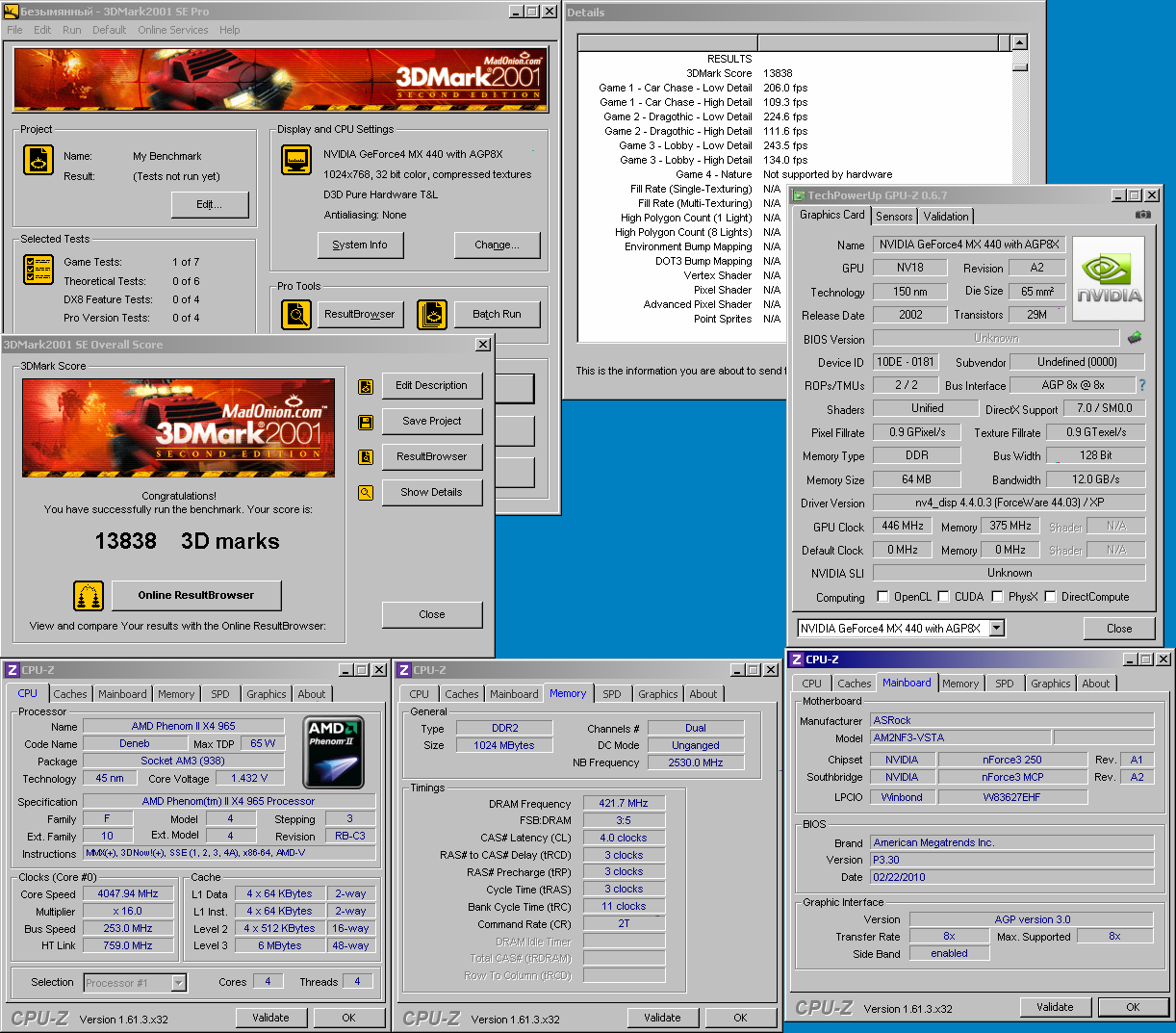This screenshot has height=1033, width=1176.
Task: Toggle the PhysX checkbox
Action: pyautogui.click(x=997, y=596)
